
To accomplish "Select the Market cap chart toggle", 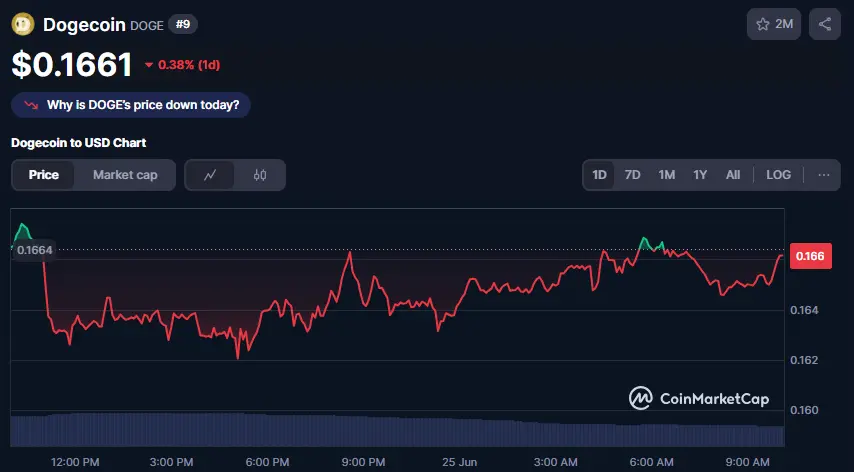I will [125, 175].
